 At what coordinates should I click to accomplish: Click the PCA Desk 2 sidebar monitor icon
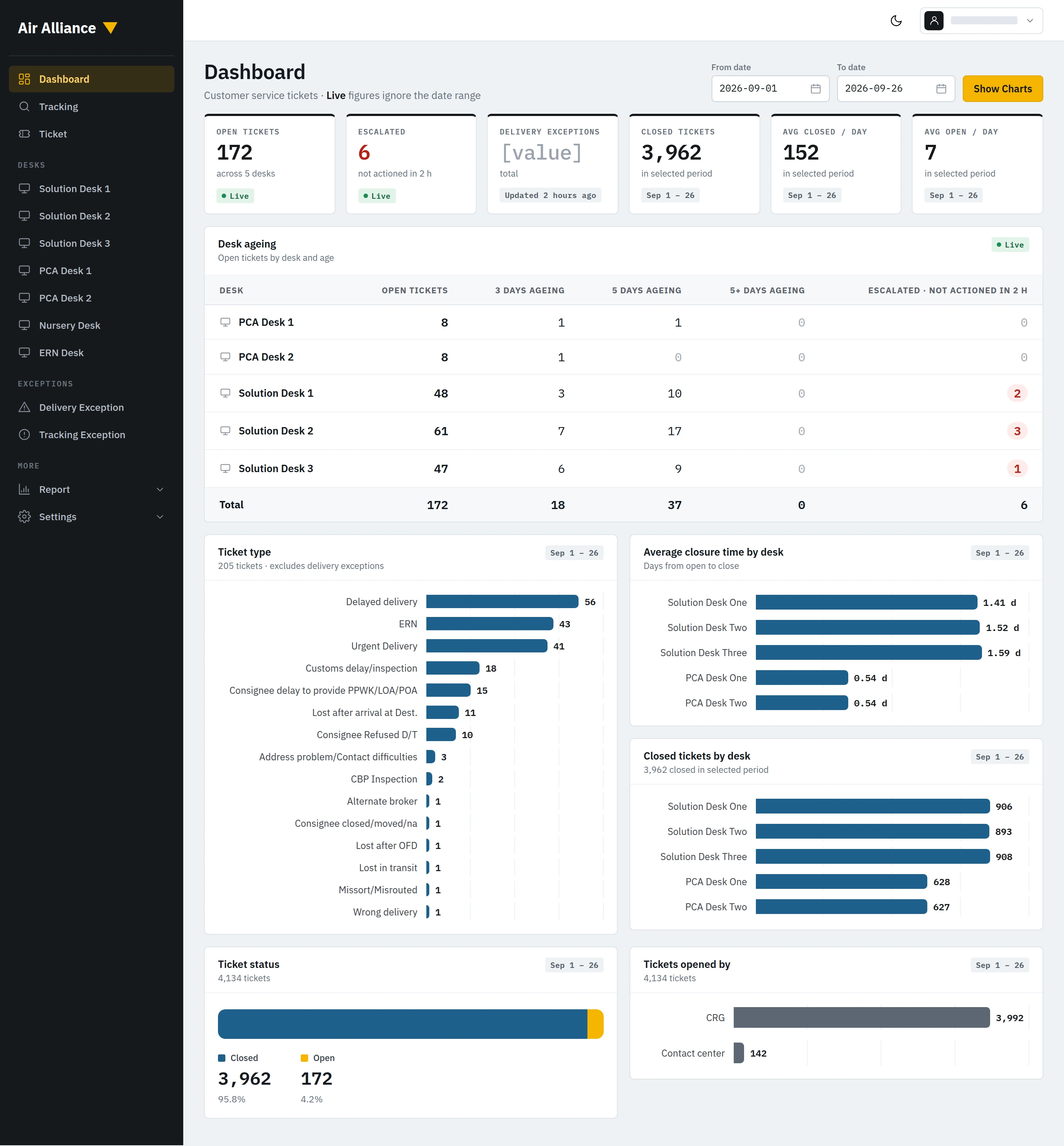click(x=24, y=298)
